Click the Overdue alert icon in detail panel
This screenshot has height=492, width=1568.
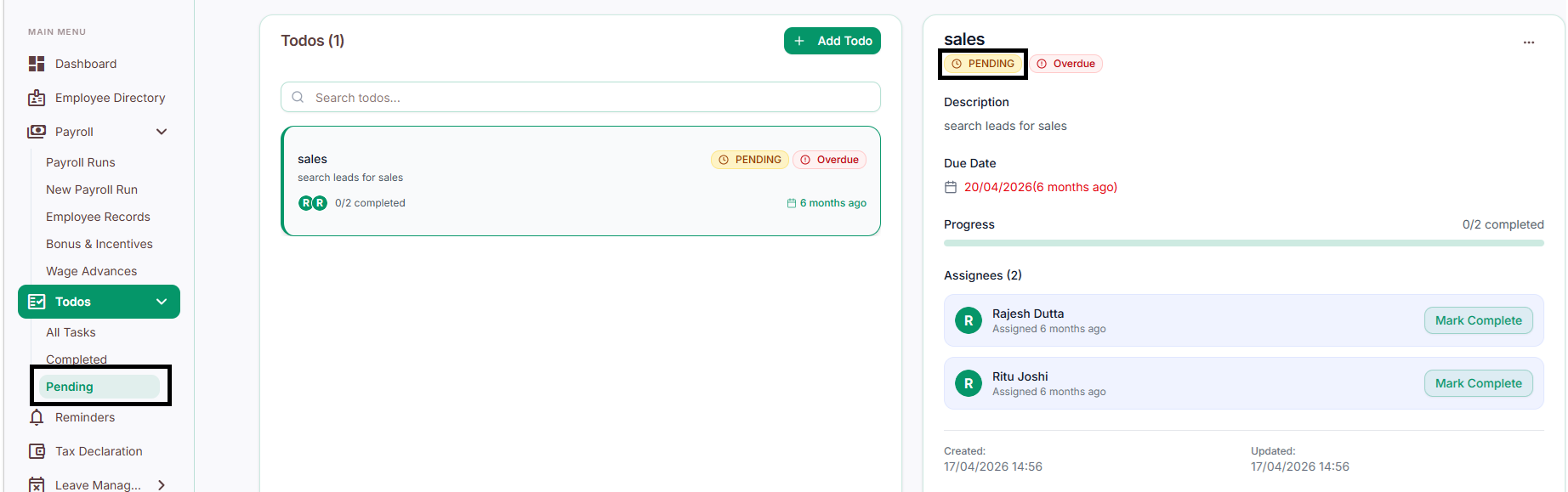pos(1042,64)
